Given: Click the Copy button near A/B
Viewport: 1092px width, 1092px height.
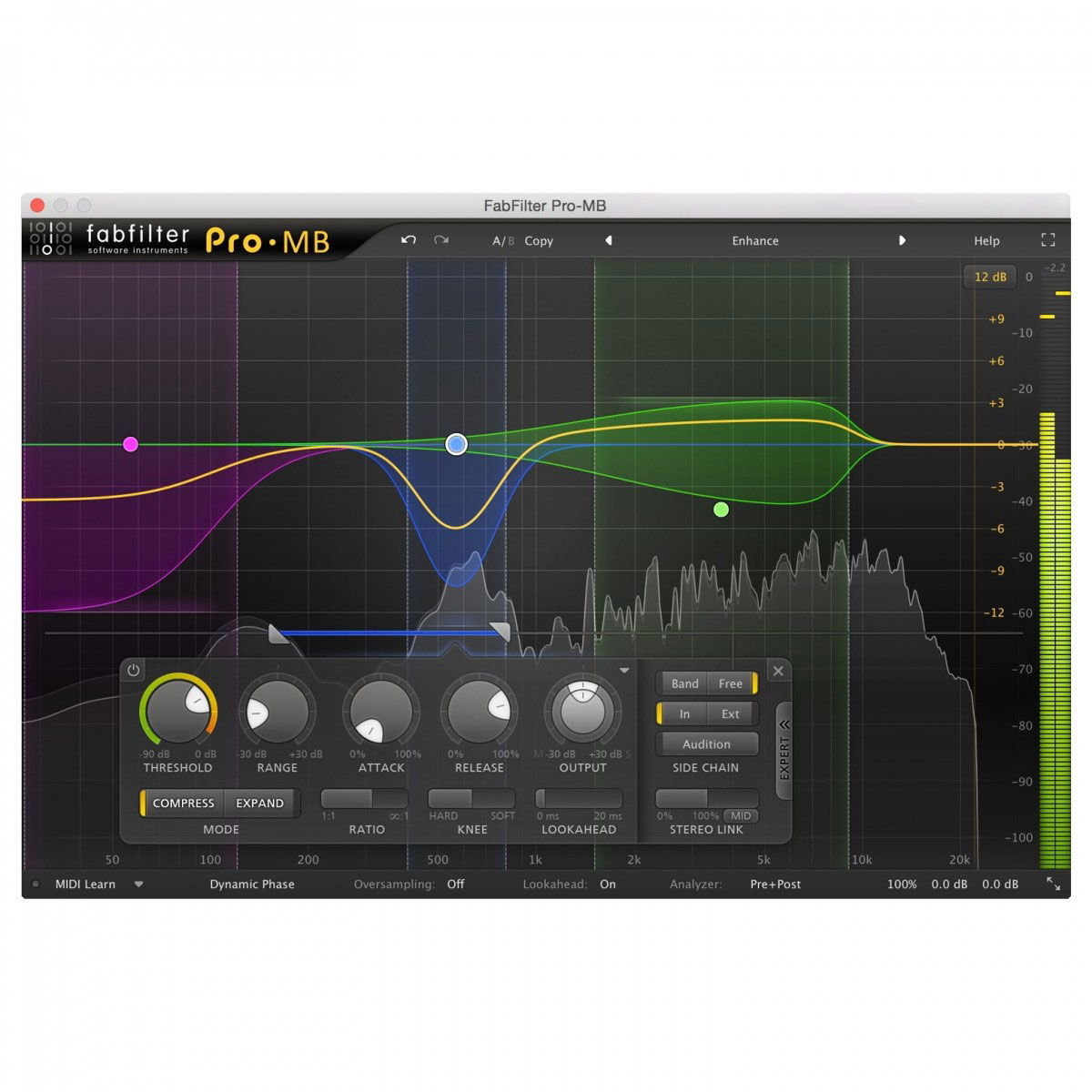Looking at the screenshot, I should 539,240.
